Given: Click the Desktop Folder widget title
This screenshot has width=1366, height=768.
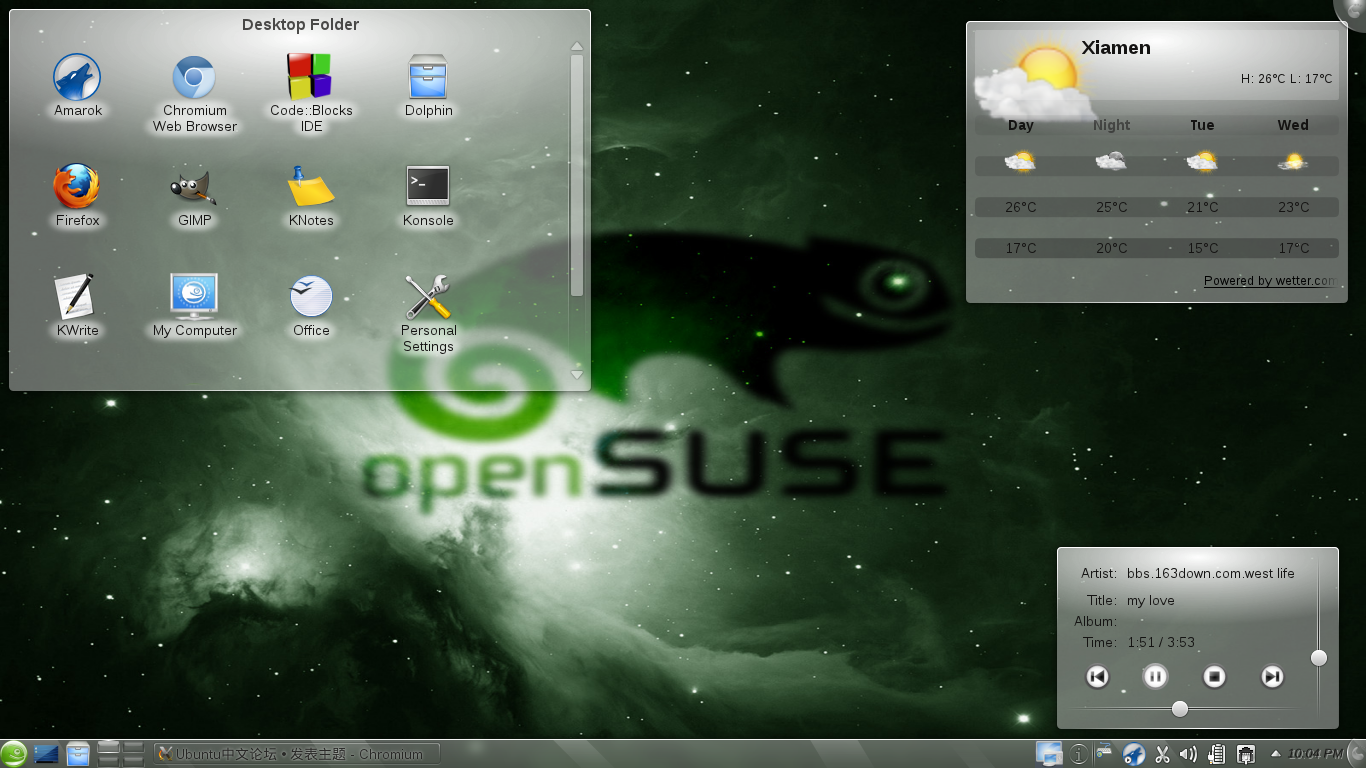Looking at the screenshot, I should pyautogui.click(x=300, y=25).
